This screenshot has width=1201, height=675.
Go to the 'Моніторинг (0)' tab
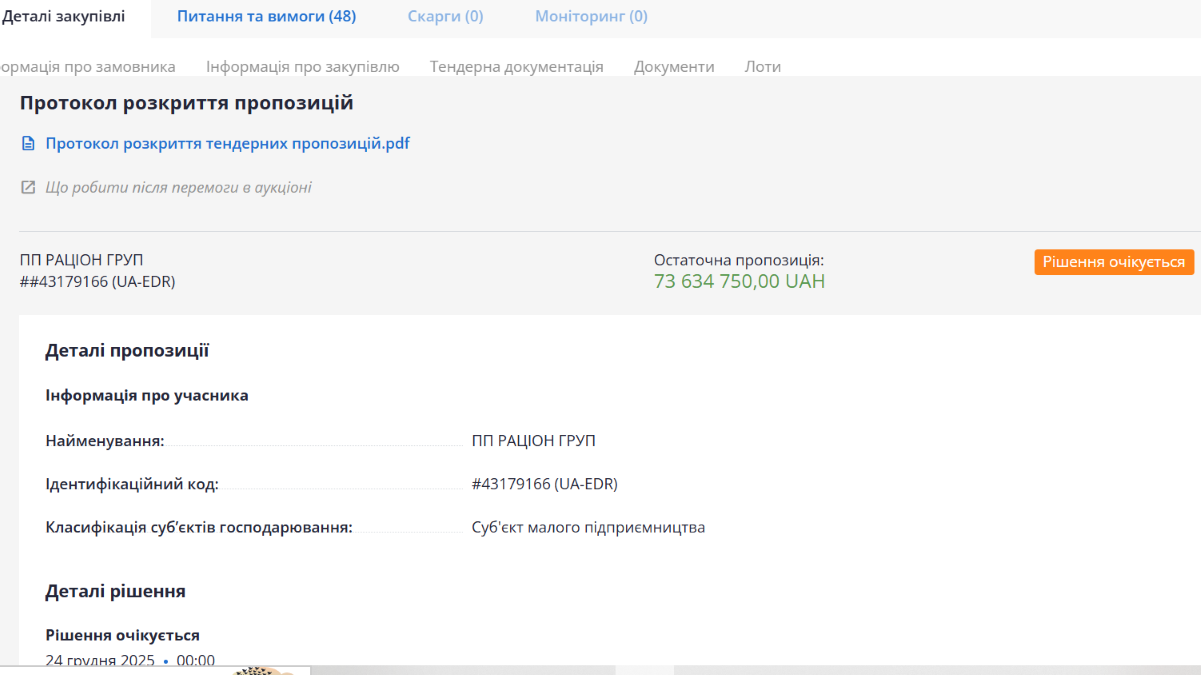(591, 16)
